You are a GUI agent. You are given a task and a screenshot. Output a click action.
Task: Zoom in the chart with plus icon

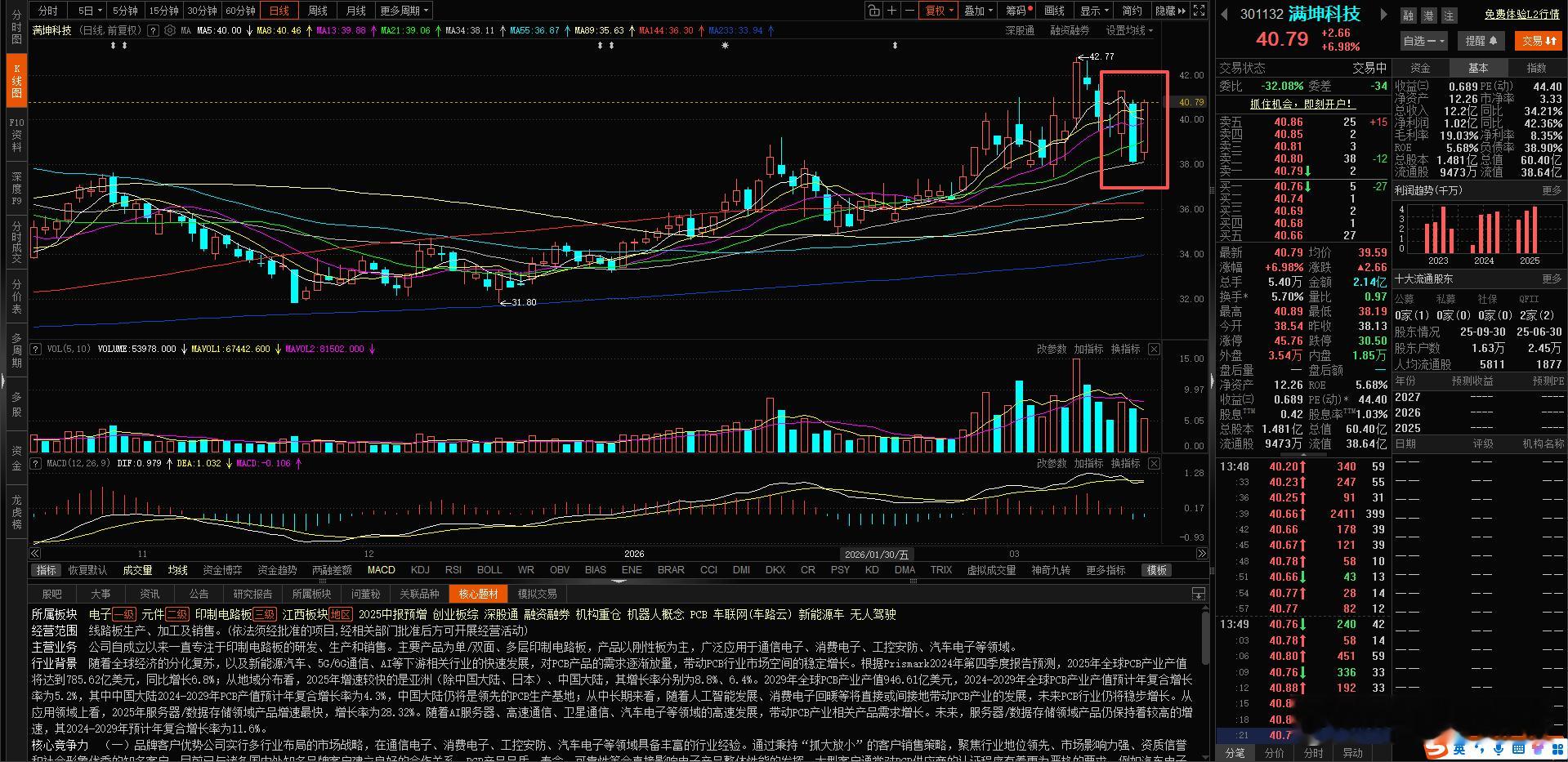891,11
